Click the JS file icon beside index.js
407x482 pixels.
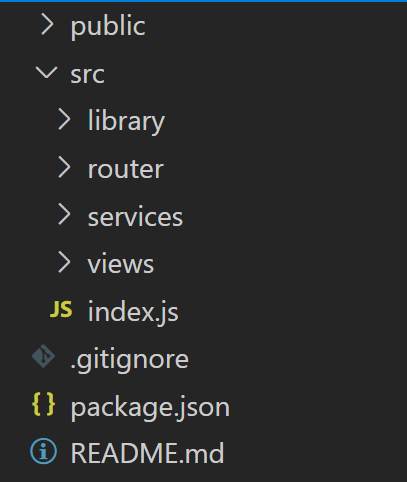[61, 309]
